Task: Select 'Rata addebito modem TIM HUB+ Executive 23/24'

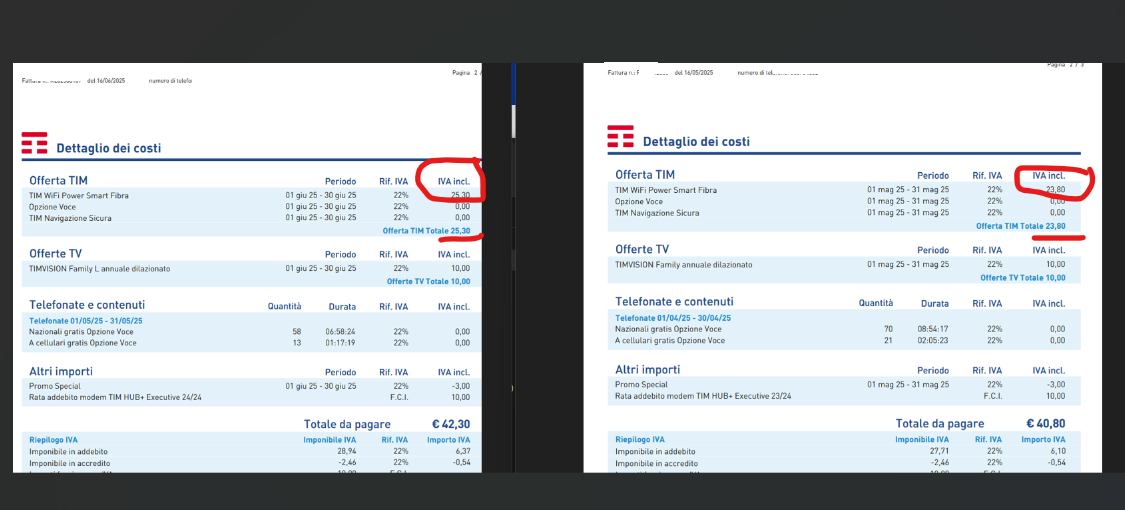Action: pyautogui.click(x=703, y=395)
